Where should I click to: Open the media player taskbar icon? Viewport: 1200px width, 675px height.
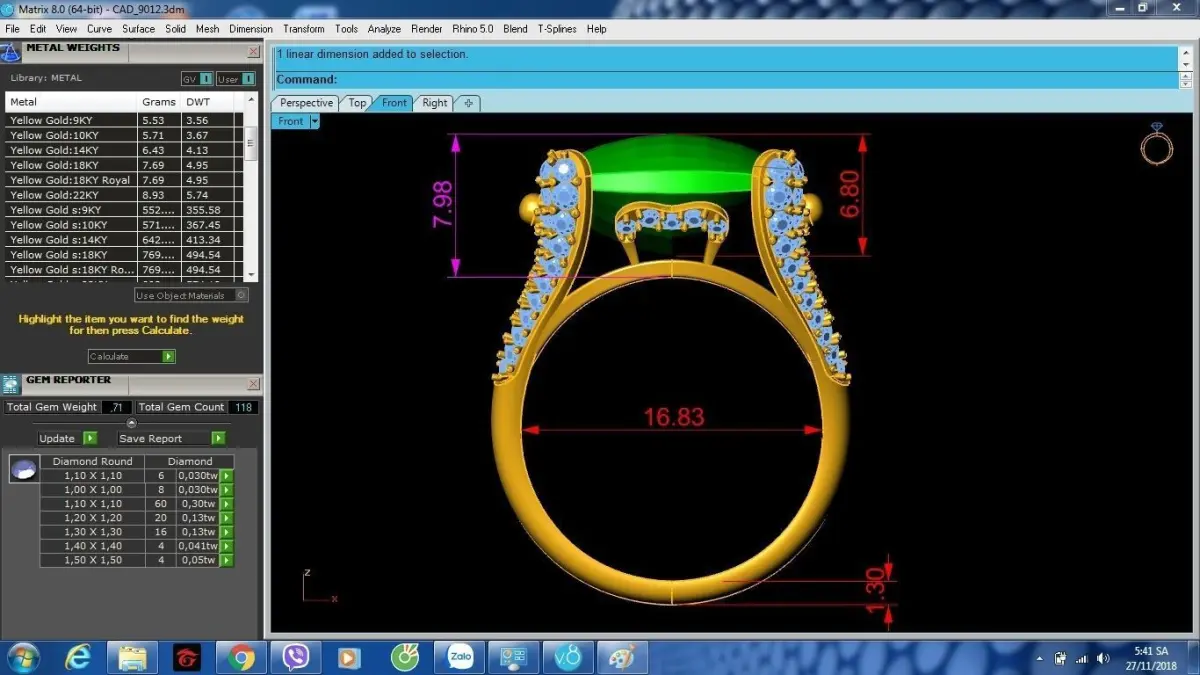pos(349,658)
